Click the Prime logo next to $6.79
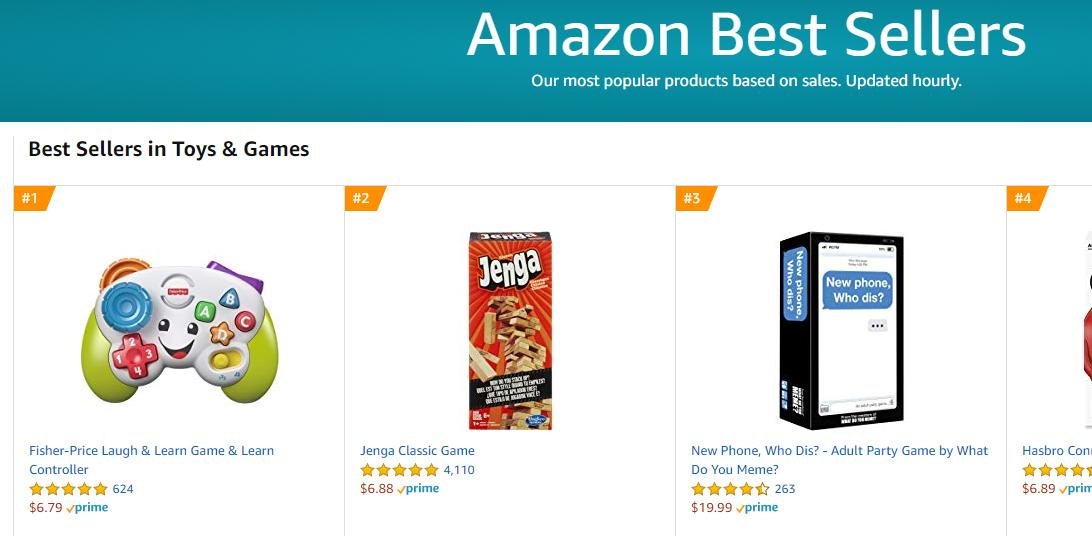The height and width of the screenshot is (536, 1092). [88, 508]
